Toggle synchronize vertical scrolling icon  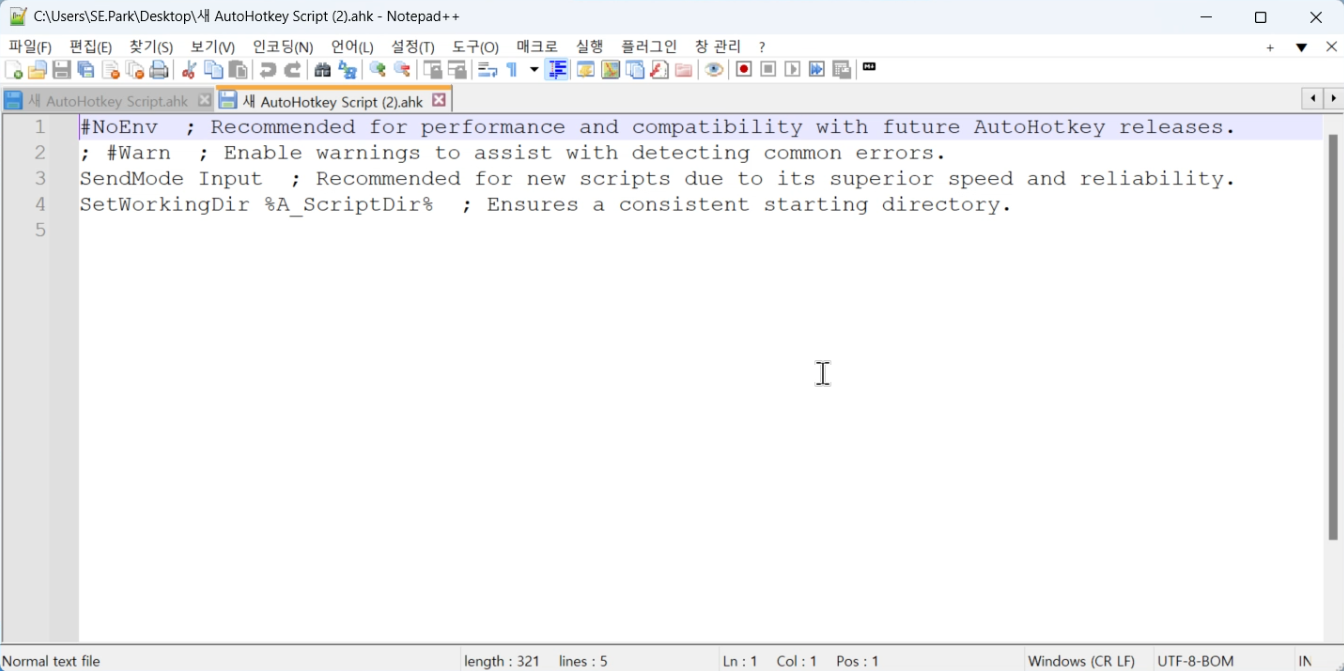point(432,70)
